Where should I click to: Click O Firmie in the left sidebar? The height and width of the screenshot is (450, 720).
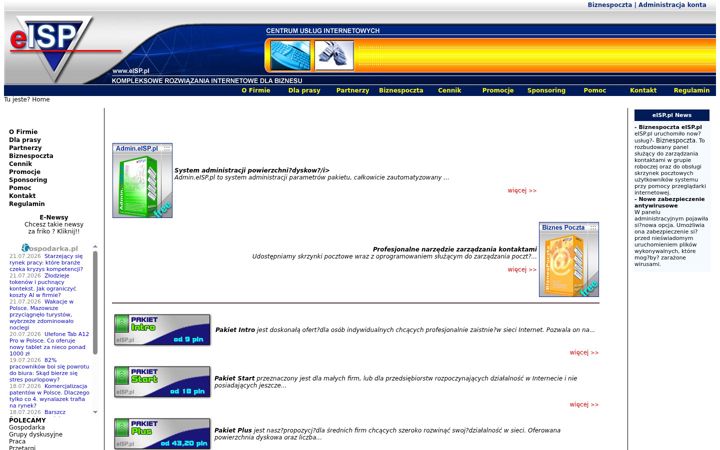point(23,132)
